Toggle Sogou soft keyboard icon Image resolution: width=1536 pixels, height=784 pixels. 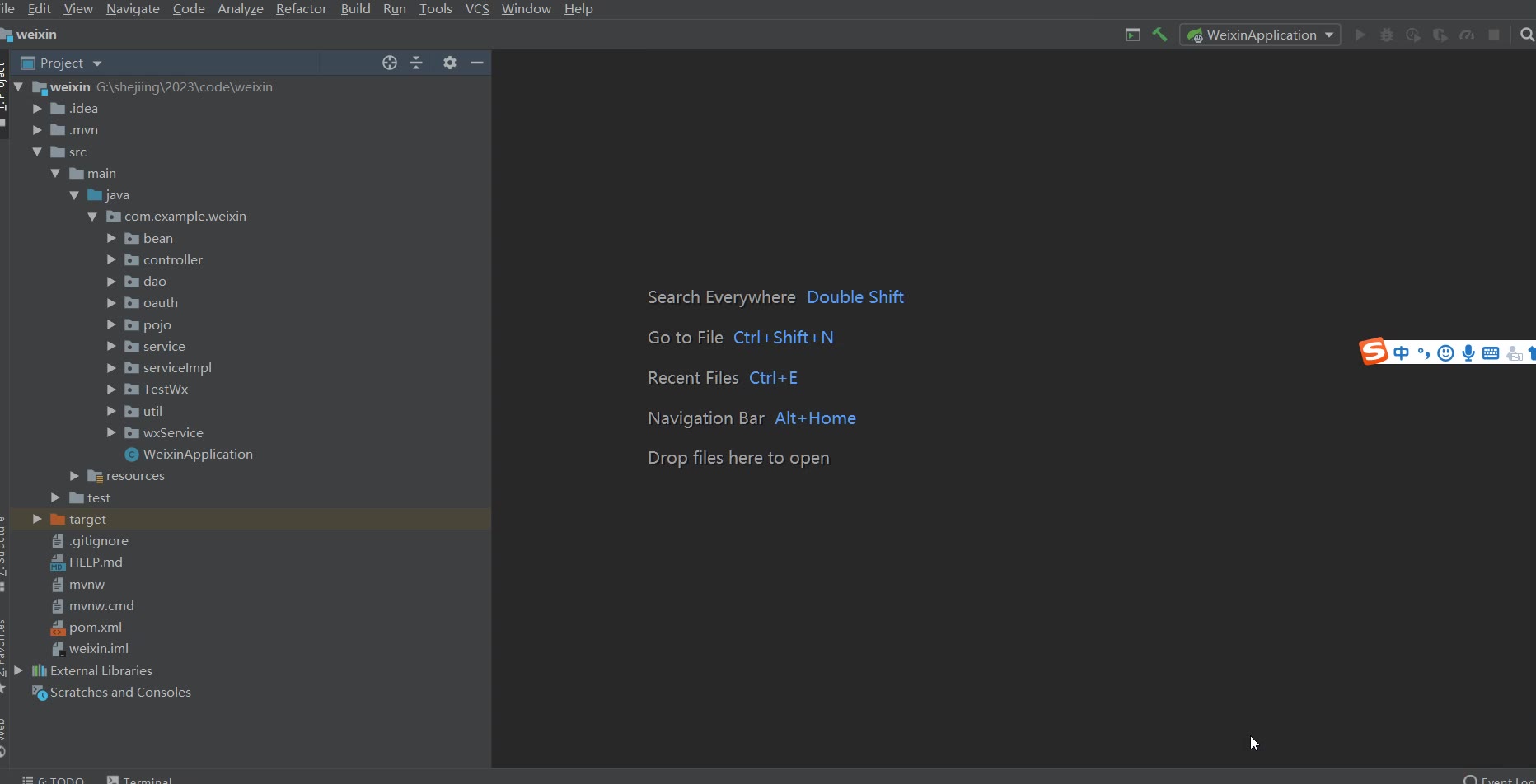click(1491, 353)
